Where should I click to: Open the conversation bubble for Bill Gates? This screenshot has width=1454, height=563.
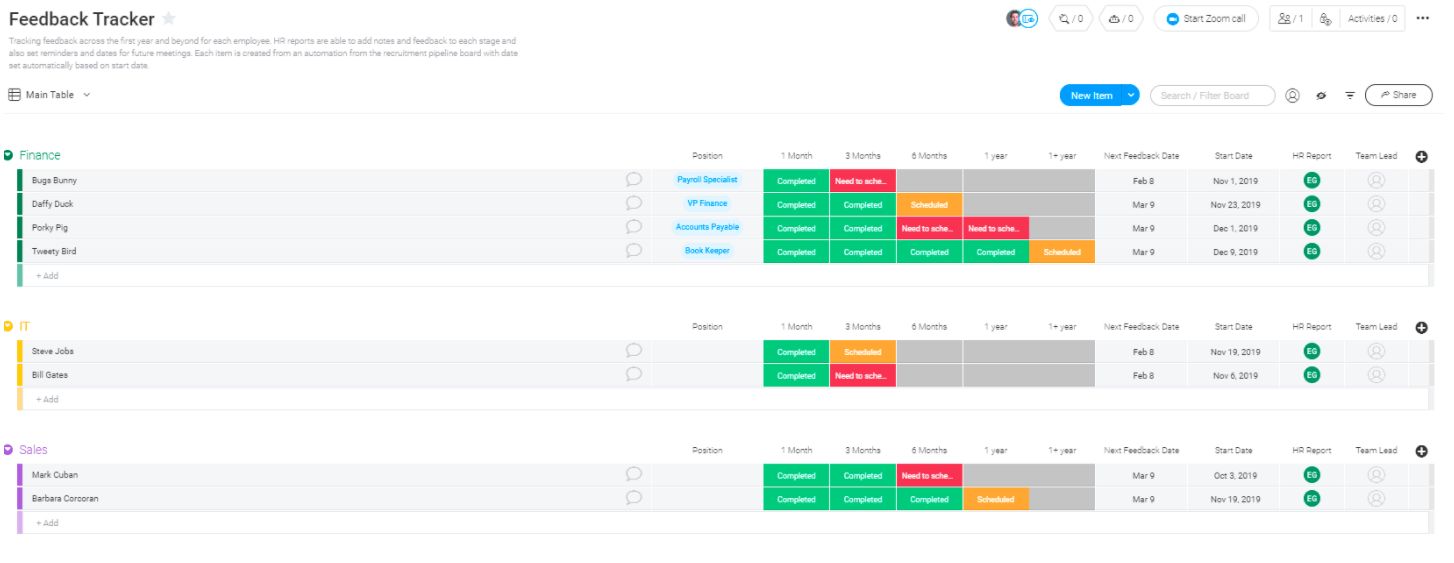(x=634, y=375)
